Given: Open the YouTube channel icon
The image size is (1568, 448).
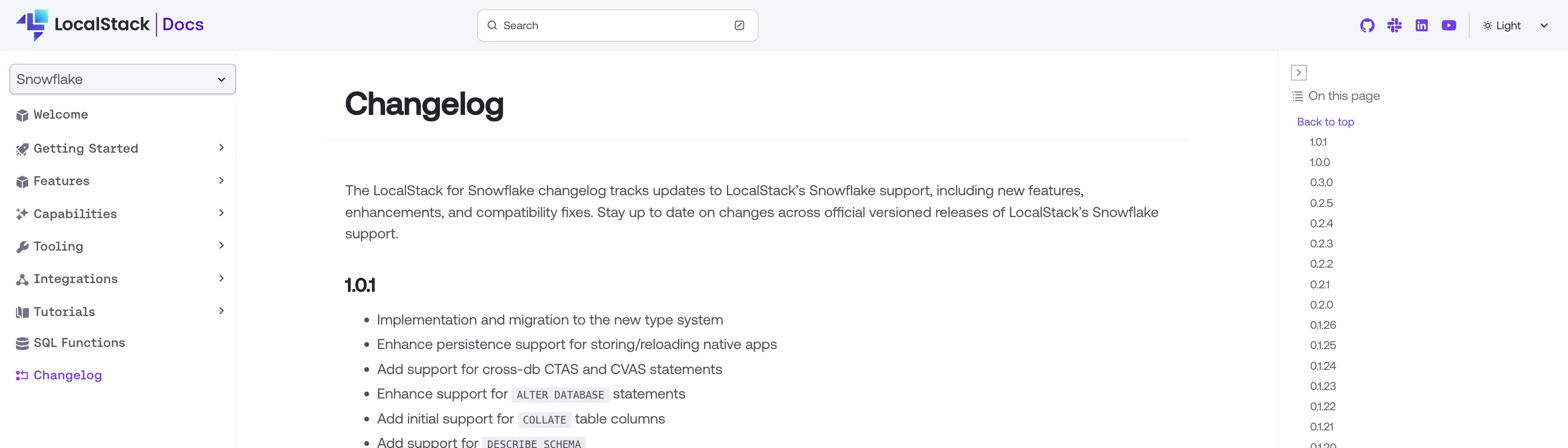Looking at the screenshot, I should click(1449, 25).
